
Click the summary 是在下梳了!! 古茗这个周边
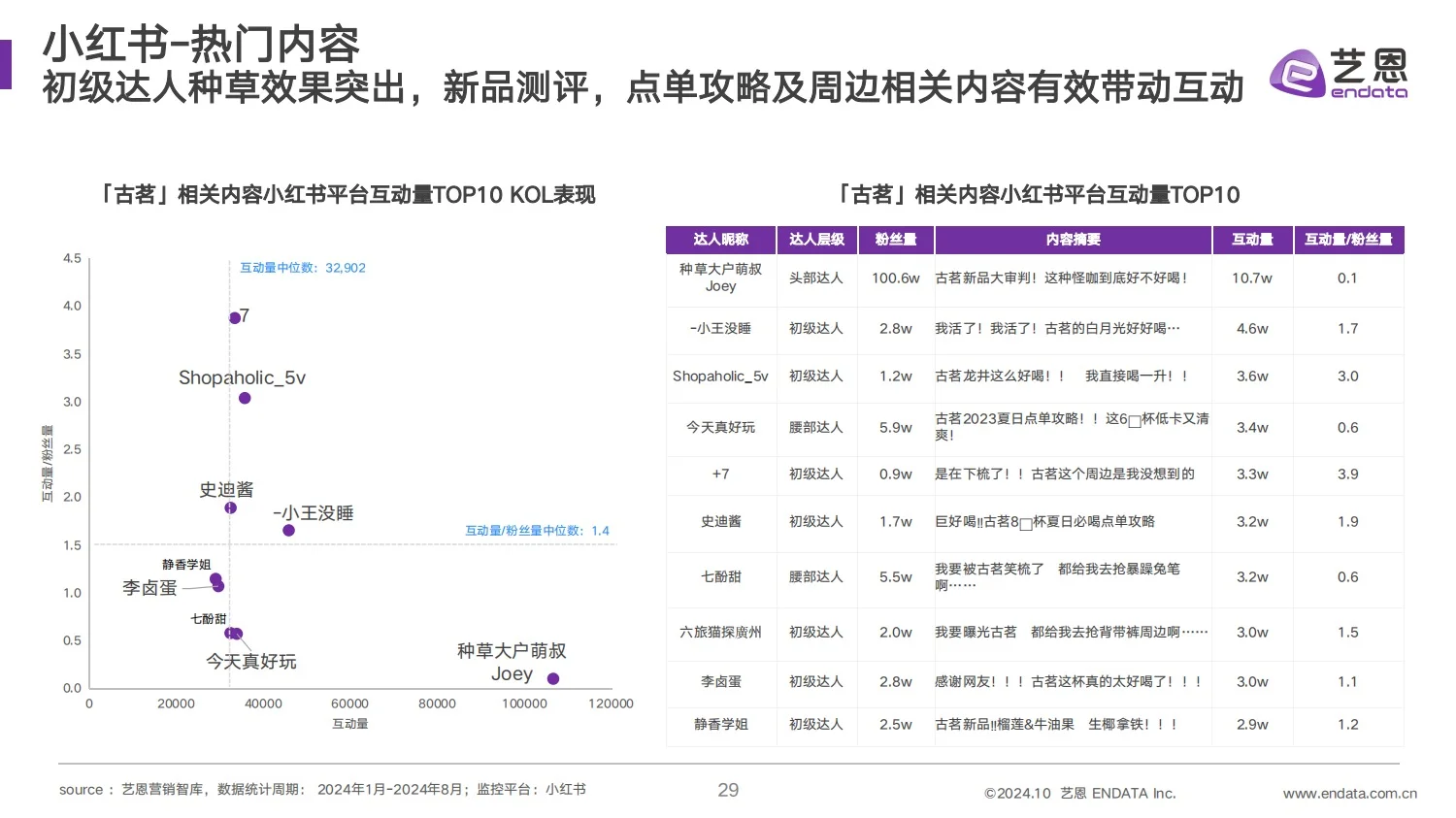click(1065, 474)
